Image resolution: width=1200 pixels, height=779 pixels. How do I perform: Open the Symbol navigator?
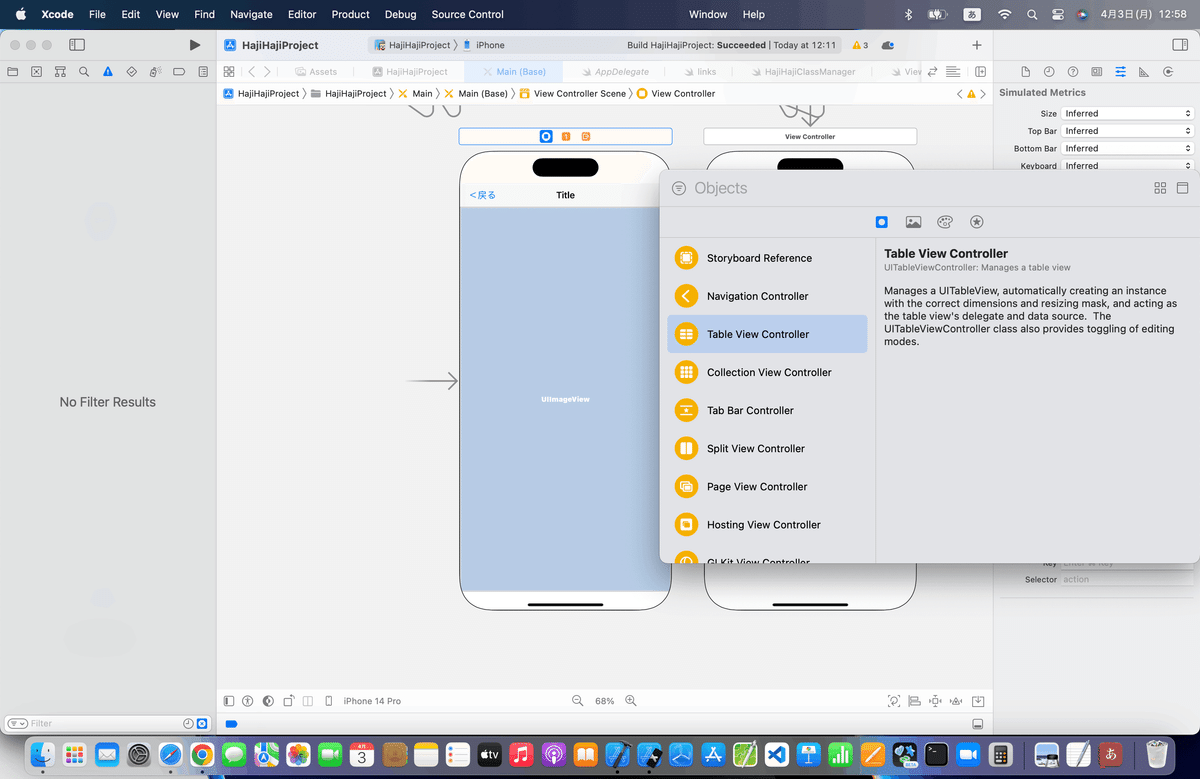coord(60,72)
